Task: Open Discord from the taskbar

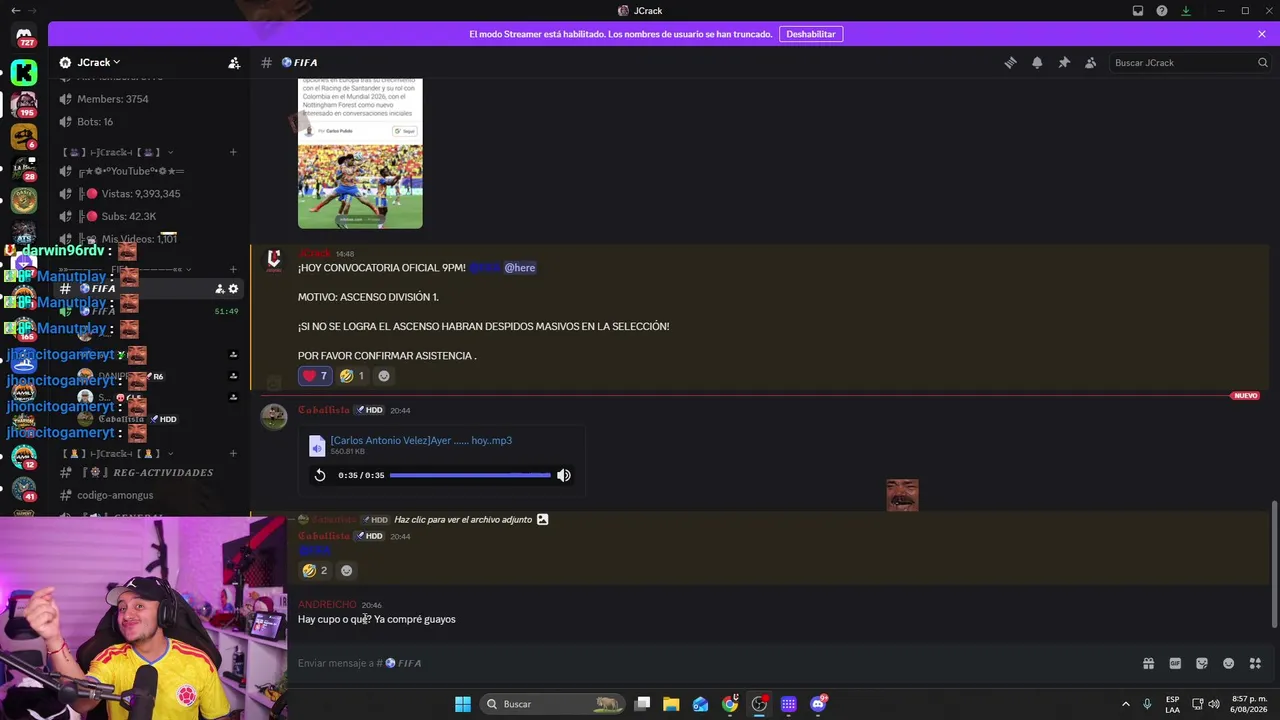Action: point(818,704)
